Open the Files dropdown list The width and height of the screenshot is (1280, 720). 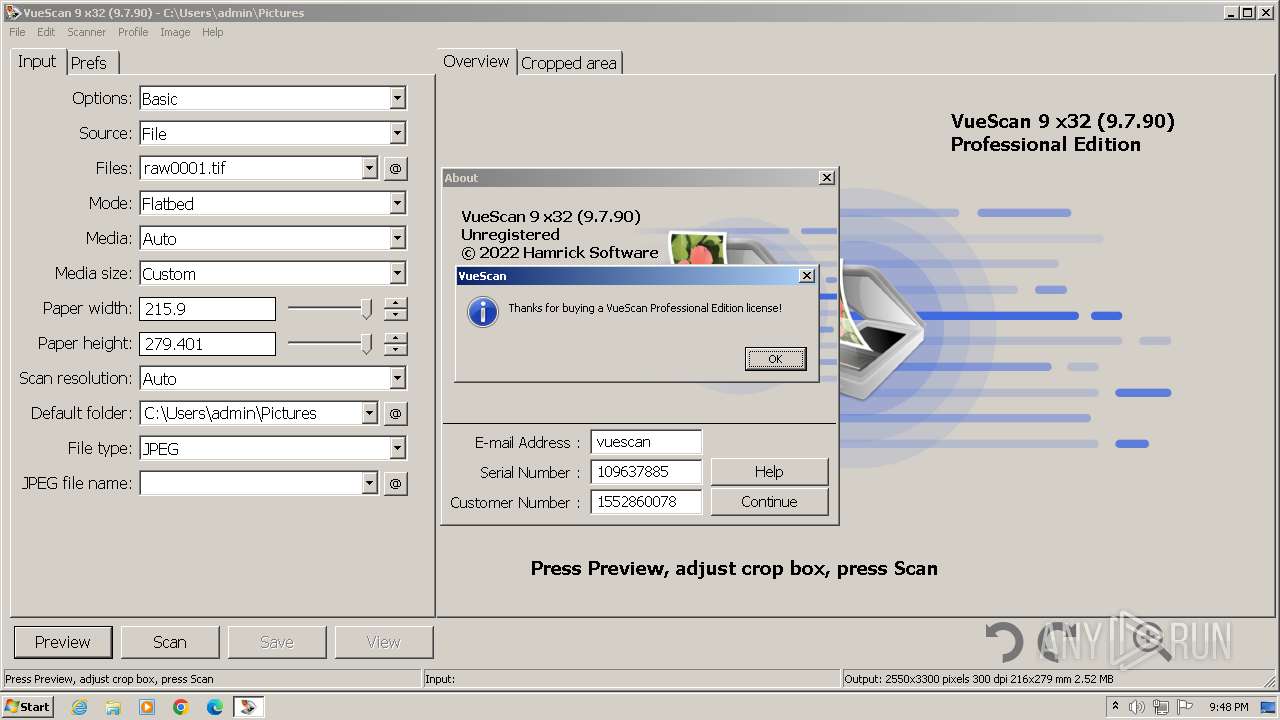[369, 169]
